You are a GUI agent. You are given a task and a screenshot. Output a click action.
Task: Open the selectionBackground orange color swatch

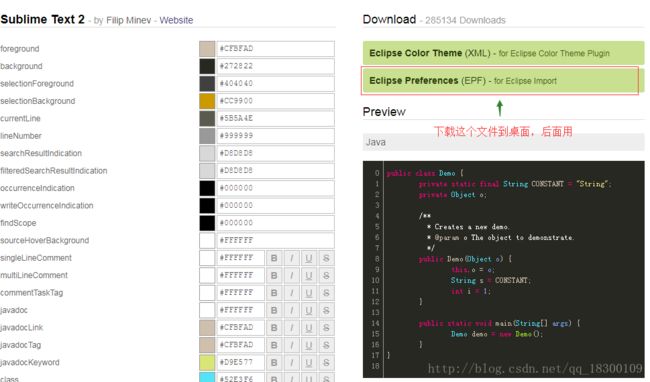click(x=207, y=101)
